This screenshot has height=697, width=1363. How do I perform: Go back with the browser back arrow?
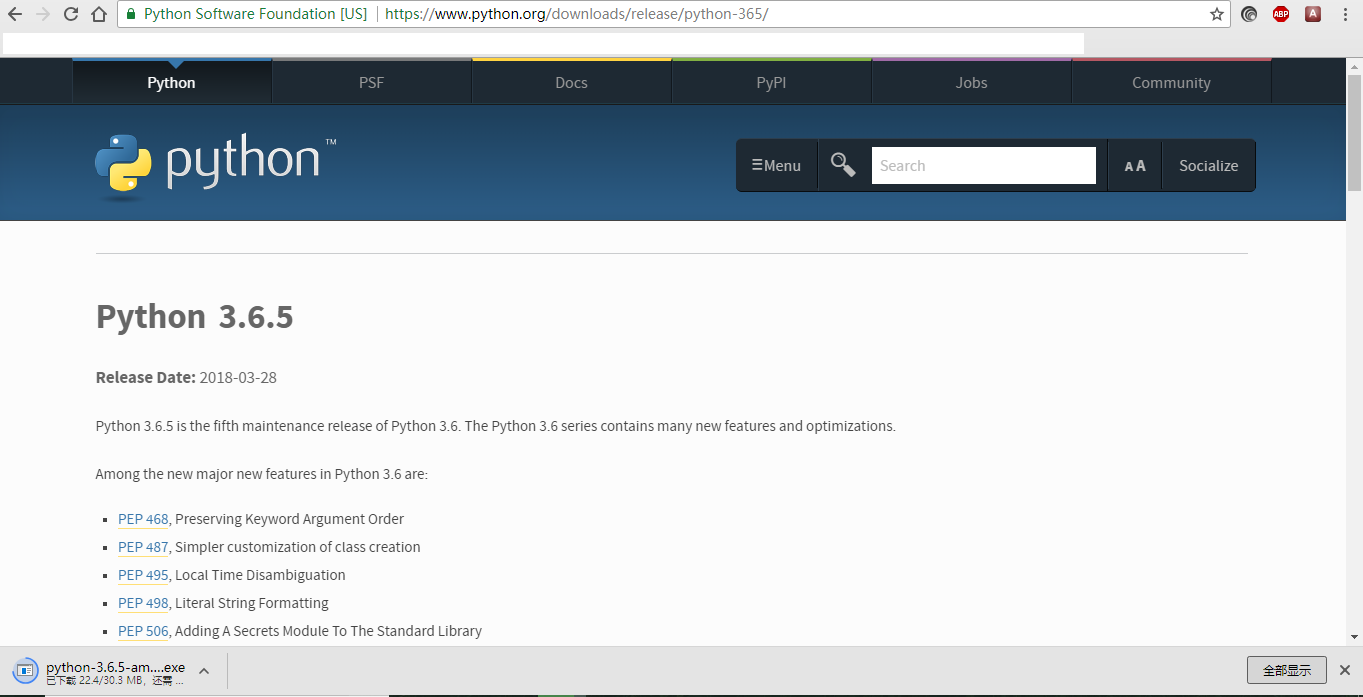14,14
